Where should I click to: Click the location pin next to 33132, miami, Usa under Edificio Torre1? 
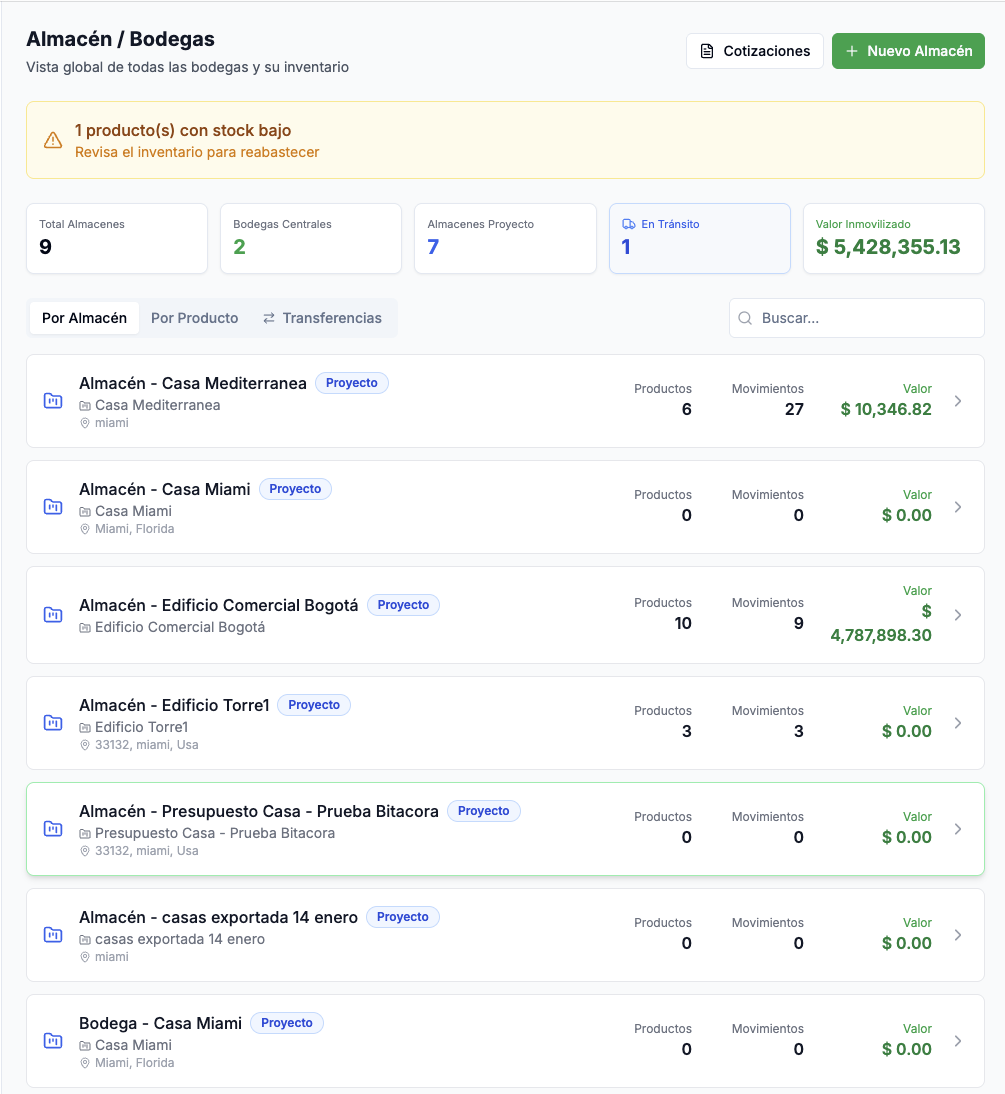pos(85,745)
